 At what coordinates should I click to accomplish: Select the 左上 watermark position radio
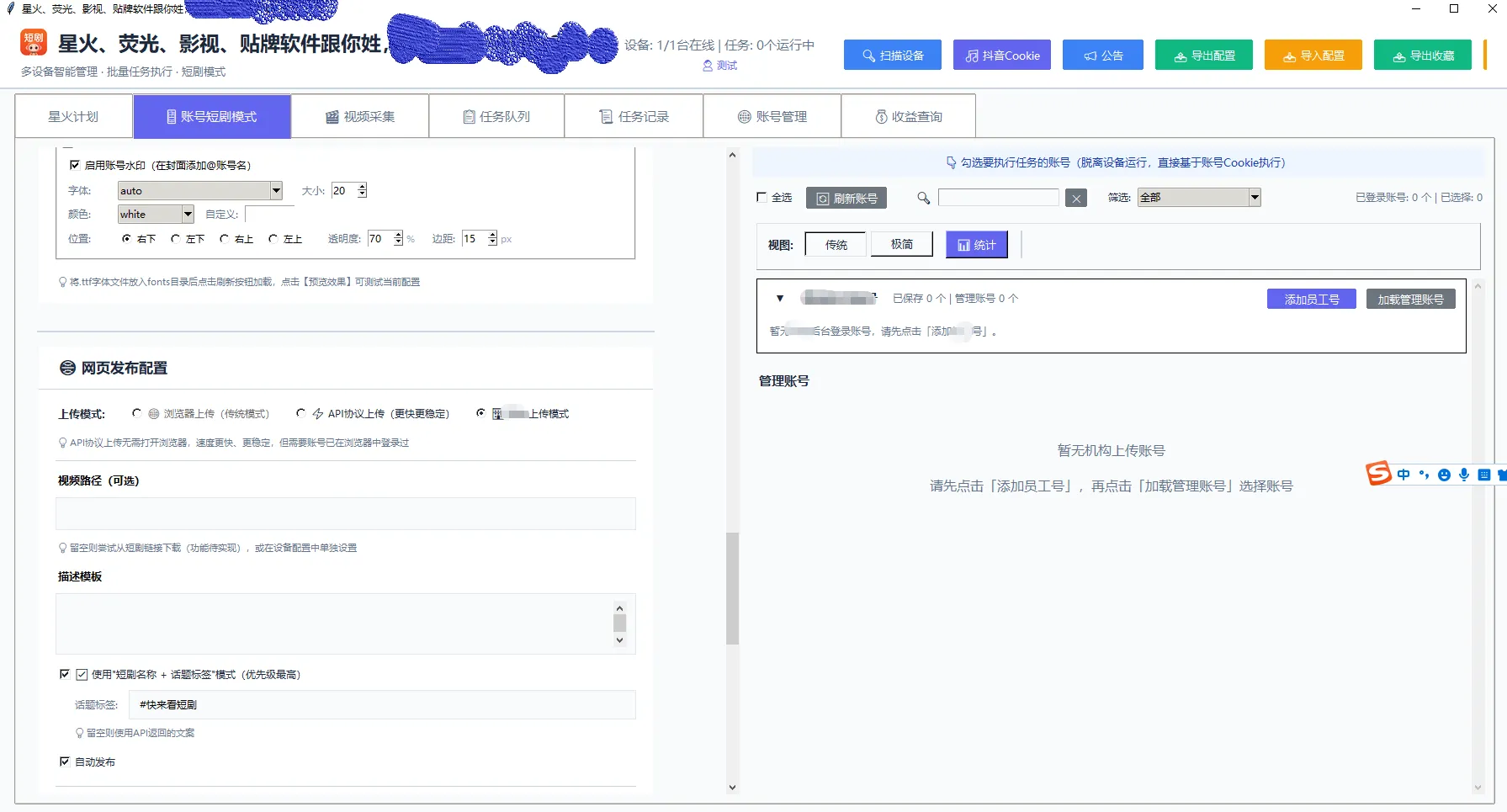tap(273, 239)
